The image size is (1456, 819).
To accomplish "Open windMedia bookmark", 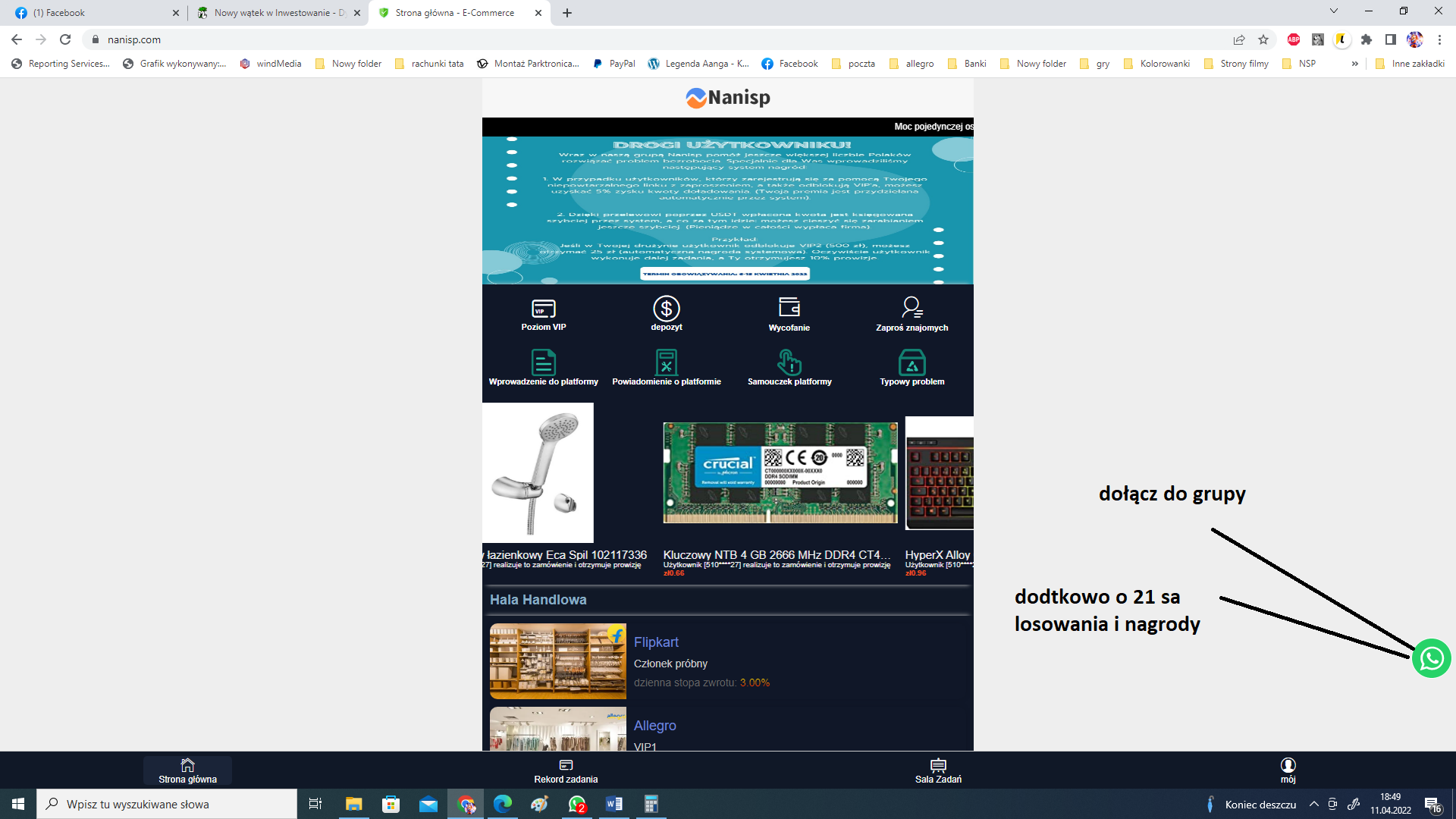I will 271,64.
